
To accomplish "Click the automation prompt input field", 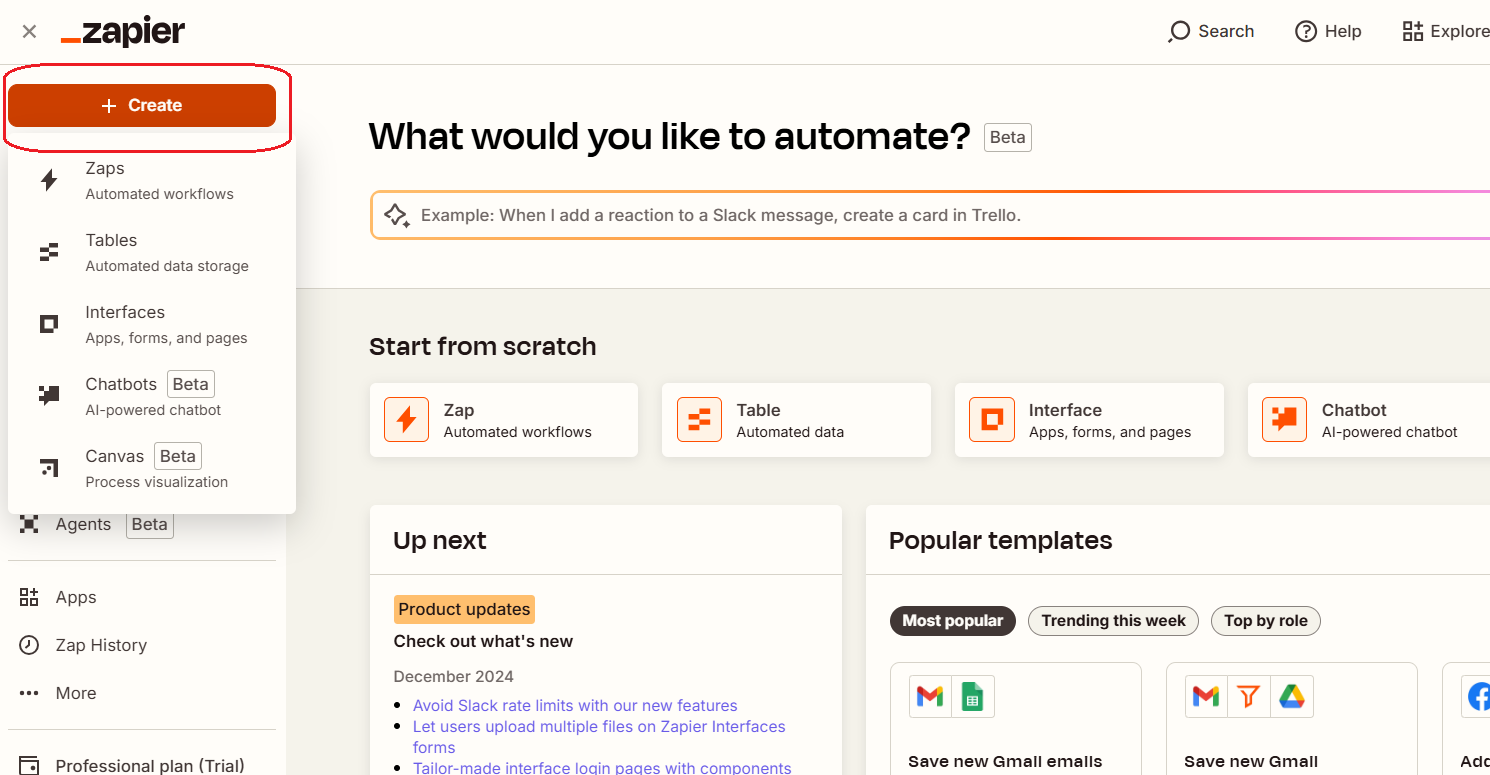I will pyautogui.click(x=930, y=215).
